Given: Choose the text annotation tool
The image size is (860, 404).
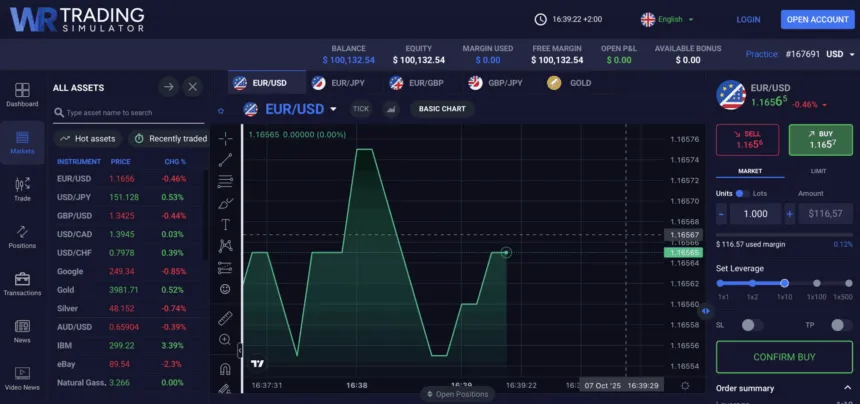Looking at the screenshot, I should point(225,225).
